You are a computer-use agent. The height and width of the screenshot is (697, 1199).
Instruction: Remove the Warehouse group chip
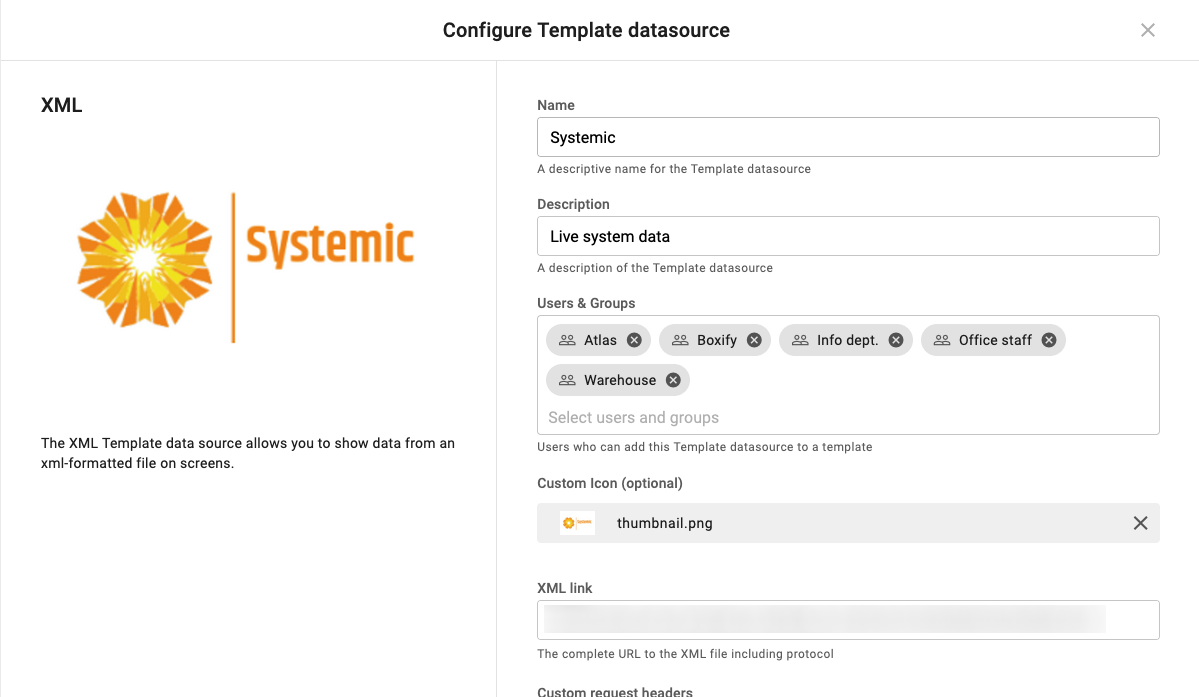673,380
